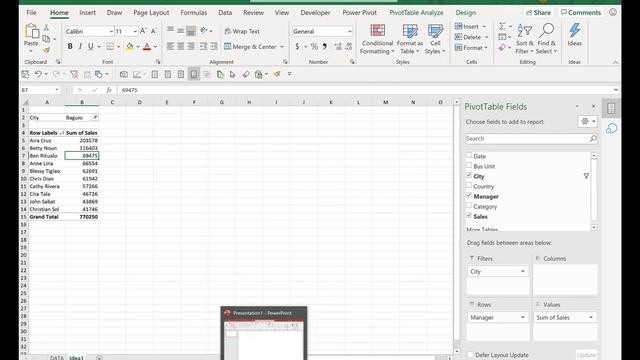Open Sort & Filter menu
Image resolution: width=640 pixels, height=360 pixels.
point(524,39)
